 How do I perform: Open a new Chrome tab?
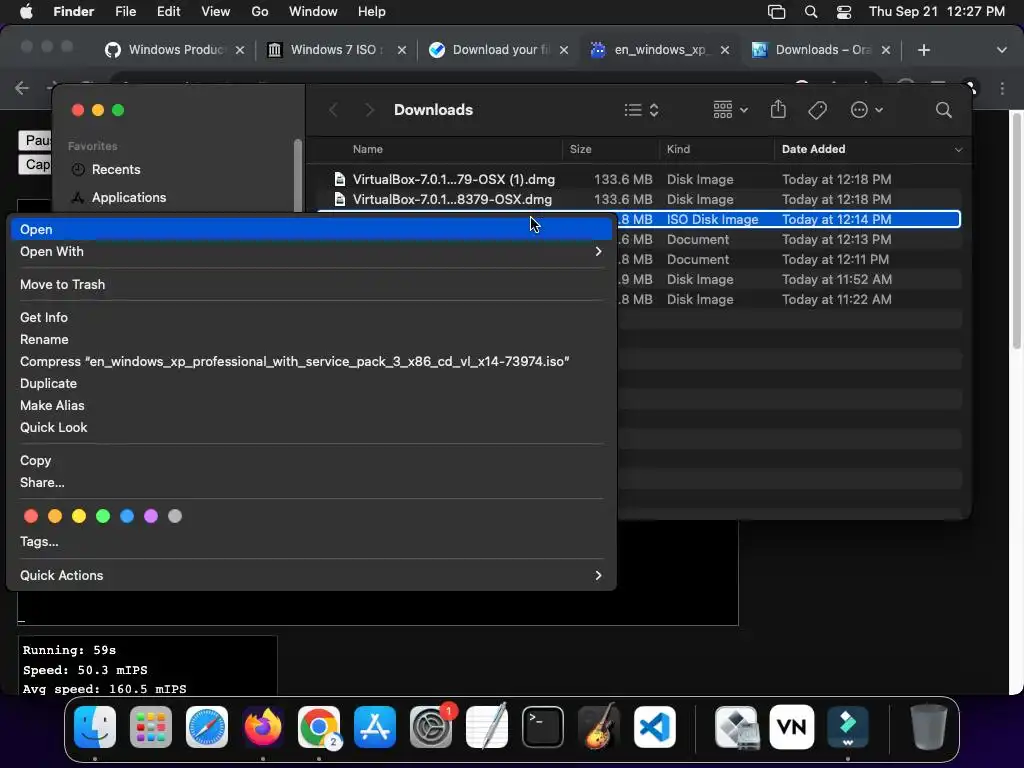923,50
